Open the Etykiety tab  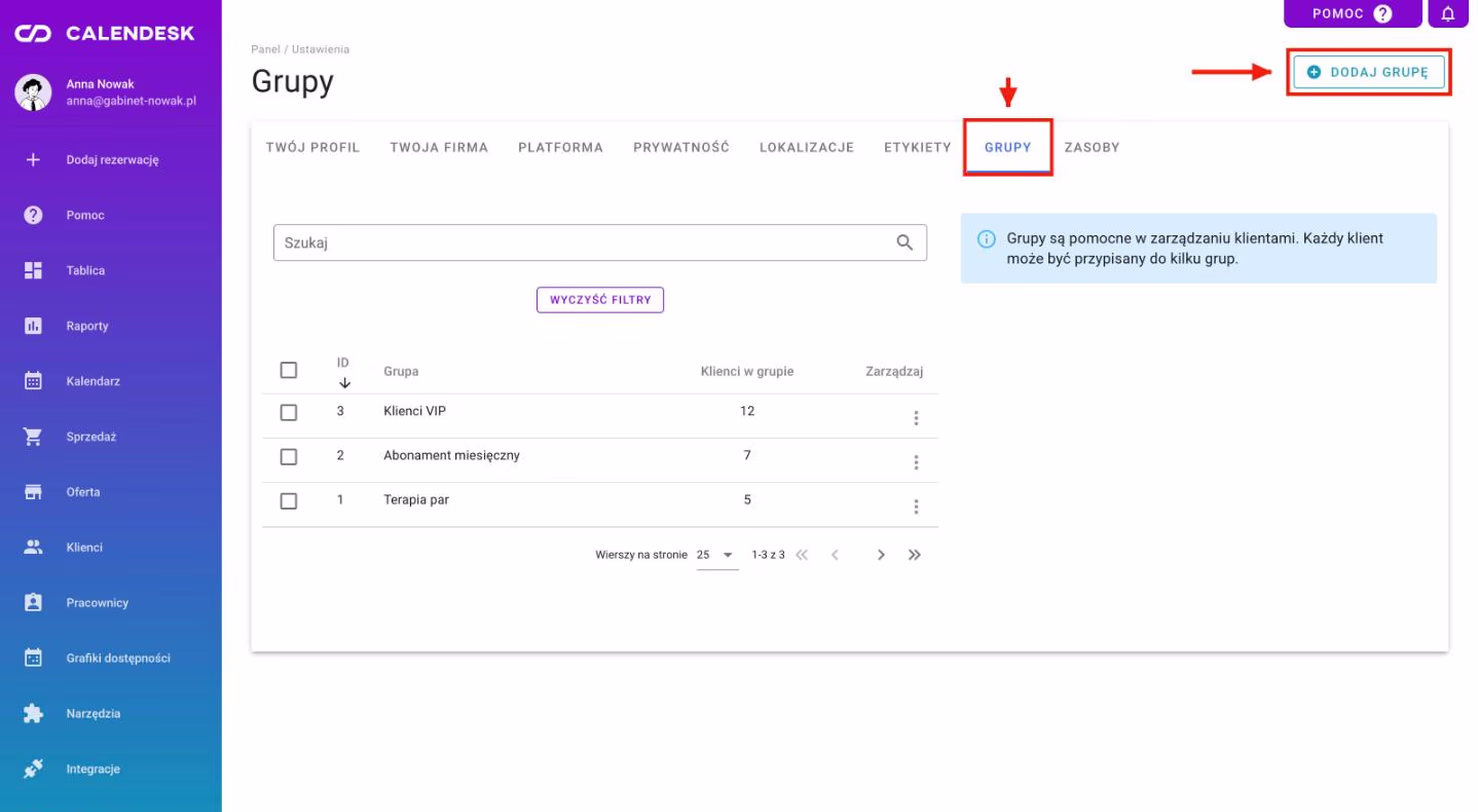pos(917,147)
